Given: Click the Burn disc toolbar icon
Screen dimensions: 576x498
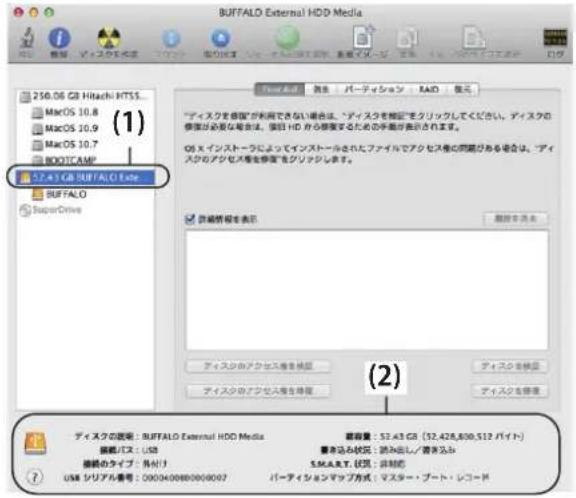Looking at the screenshot, I should pyautogui.click(x=109, y=37).
